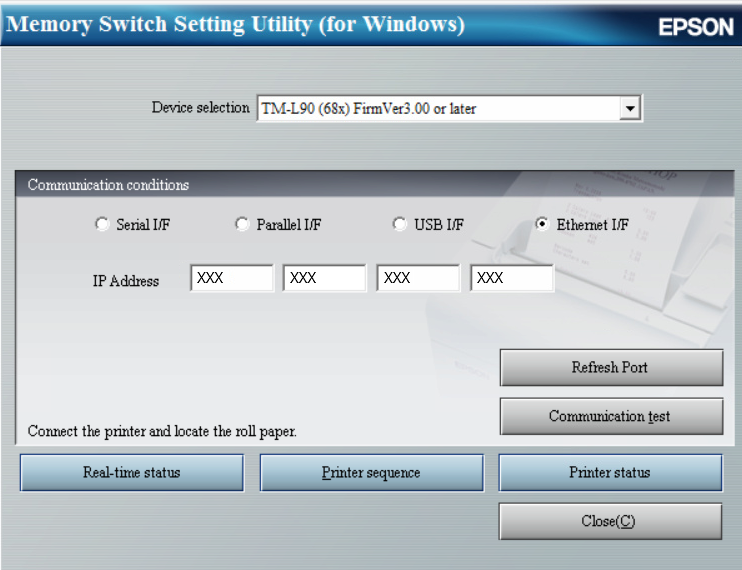This screenshot has height=570, width=742.
Task: Click the 'Connect the printer' status message
Action: pos(162,432)
